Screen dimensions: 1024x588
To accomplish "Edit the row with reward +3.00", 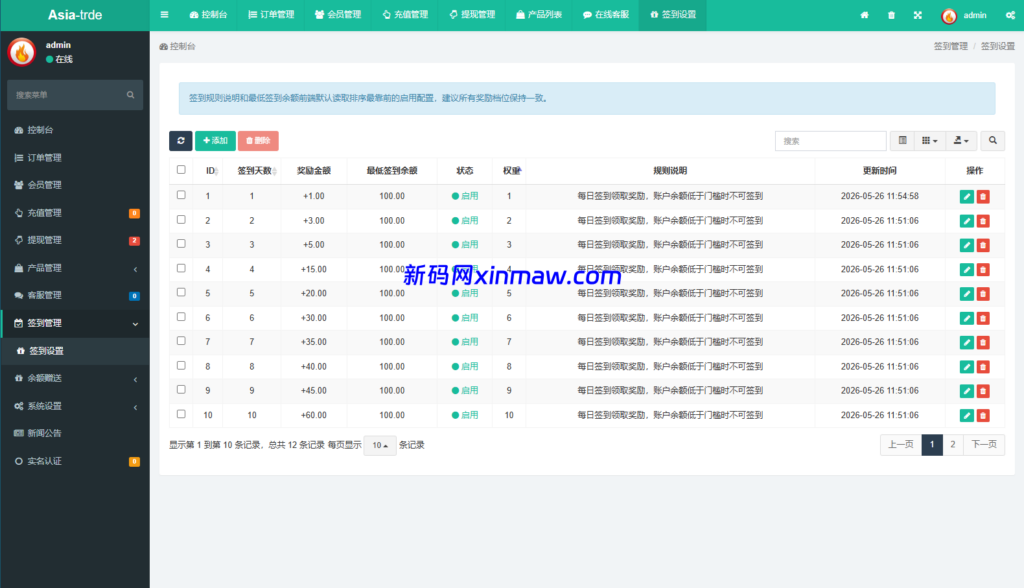I will click(x=967, y=221).
